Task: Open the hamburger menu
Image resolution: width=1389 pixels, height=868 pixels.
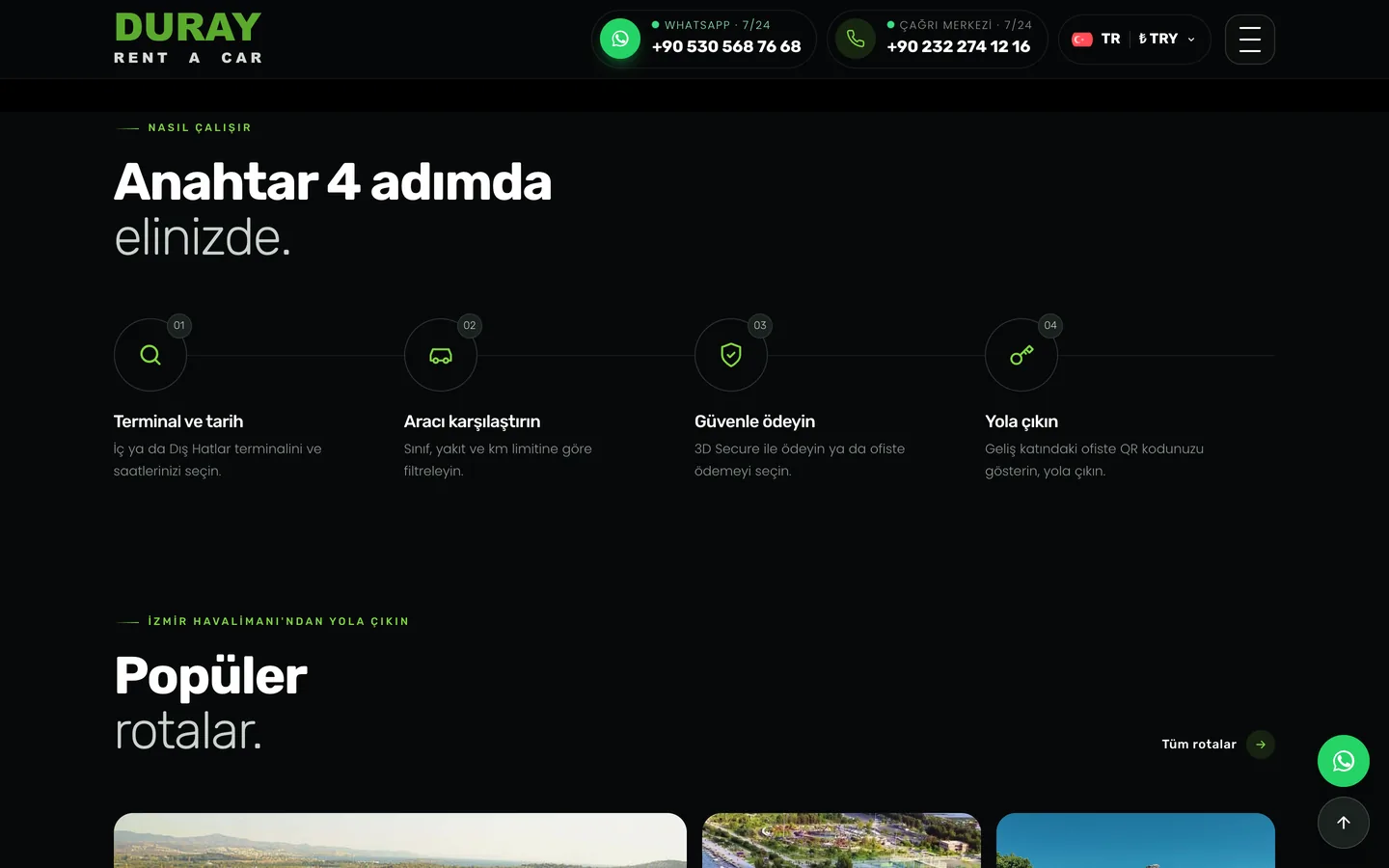Action: (1250, 40)
